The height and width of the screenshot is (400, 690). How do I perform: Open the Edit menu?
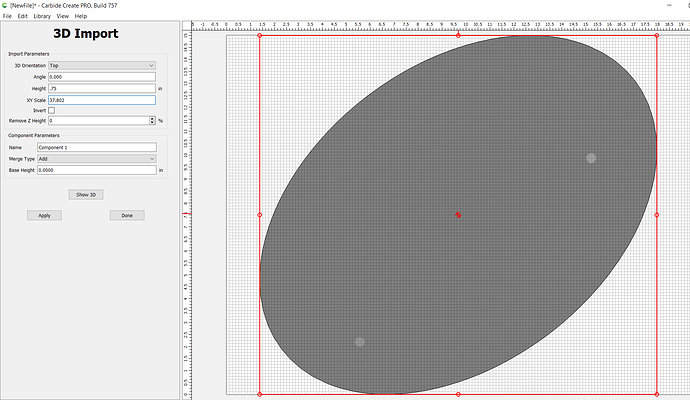click(x=22, y=16)
